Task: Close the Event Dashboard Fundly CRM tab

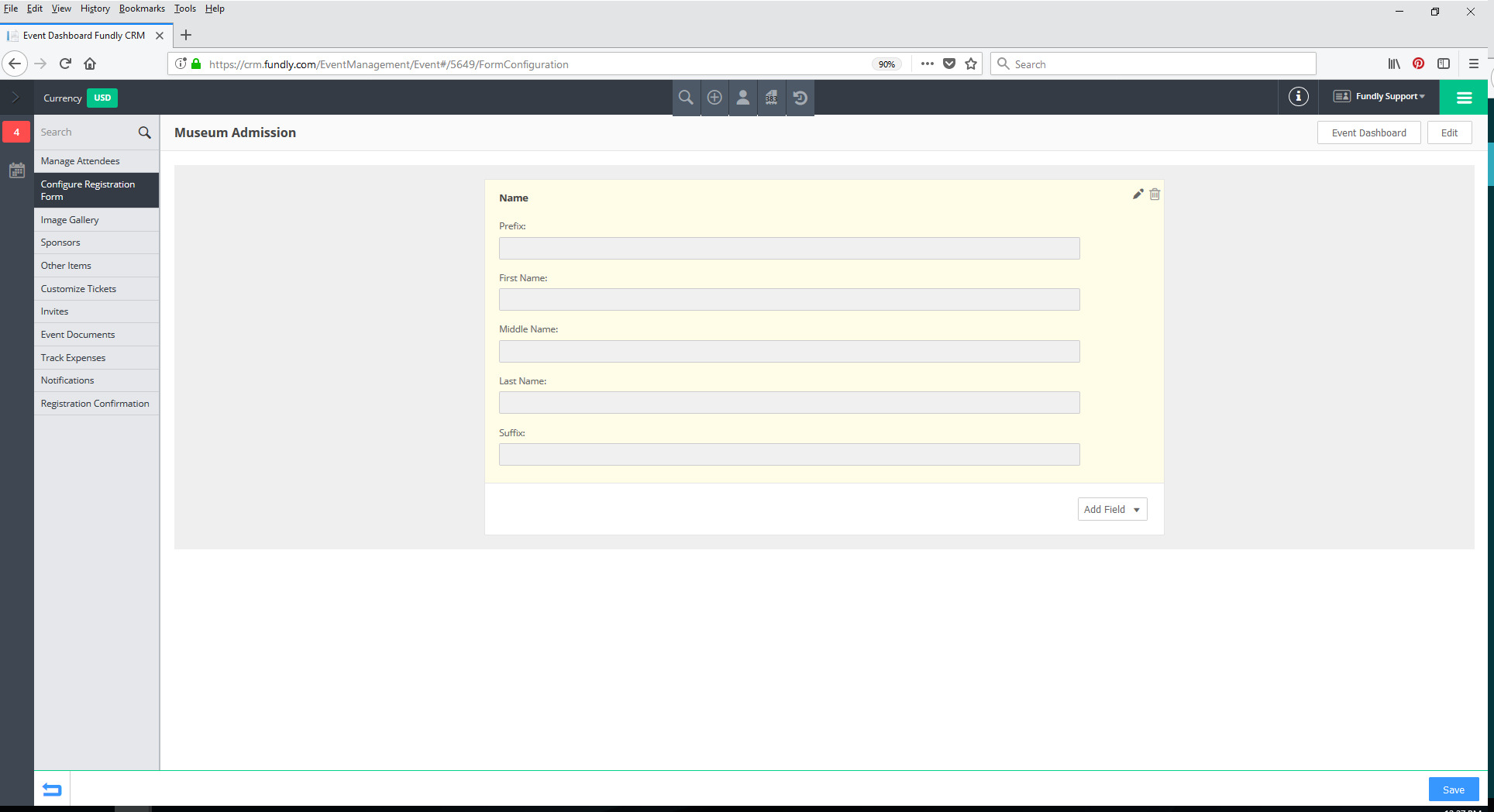Action: pos(160,36)
